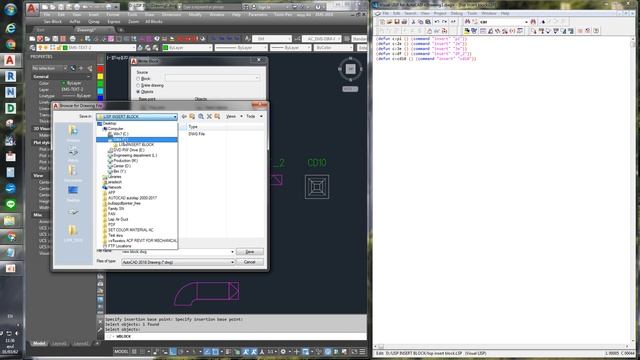
Task: Click the Open file icon in the Visual LISP toolbar
Action: pyautogui.click(x=389, y=22)
